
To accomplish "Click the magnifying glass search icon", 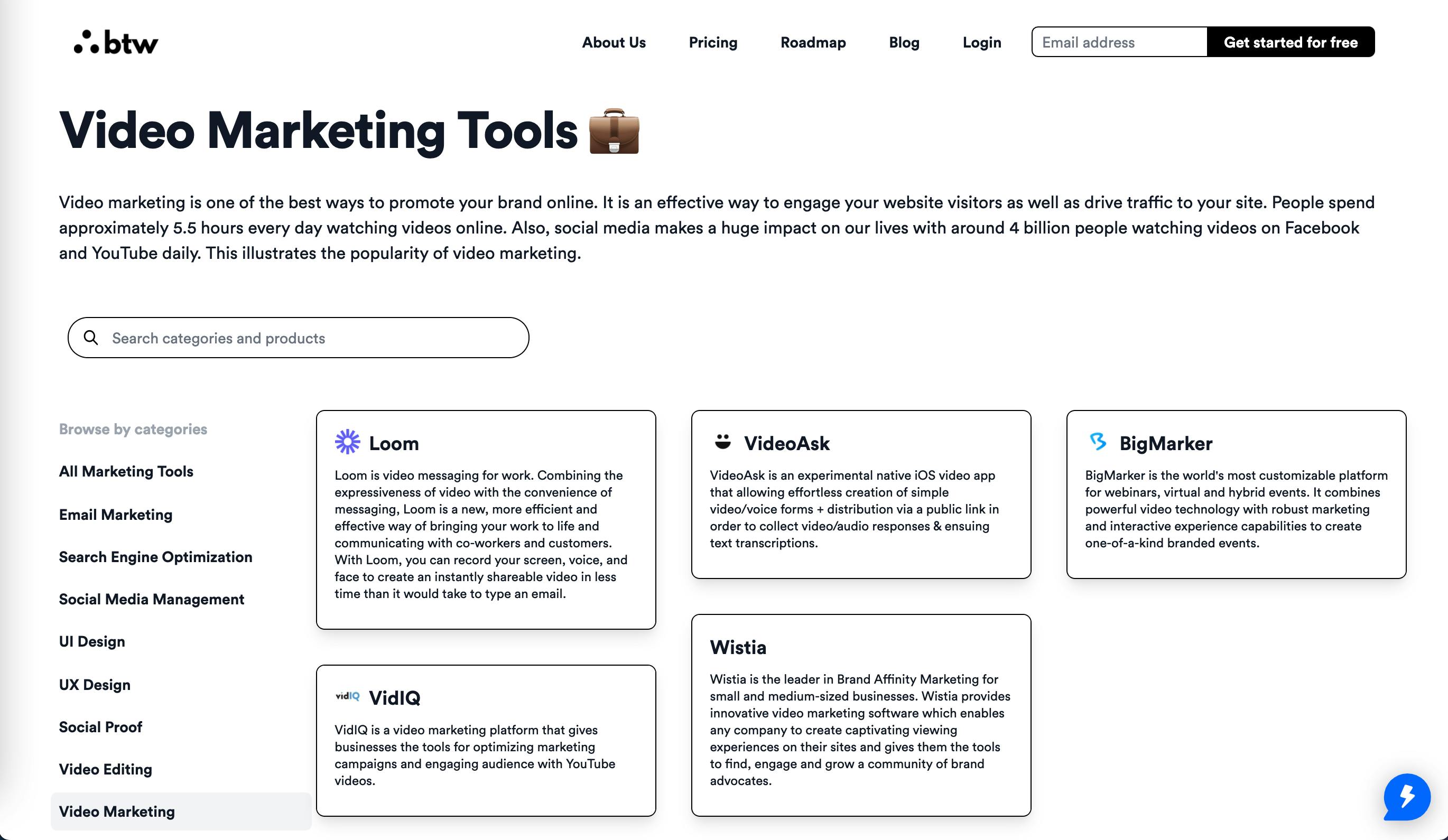I will [x=91, y=337].
